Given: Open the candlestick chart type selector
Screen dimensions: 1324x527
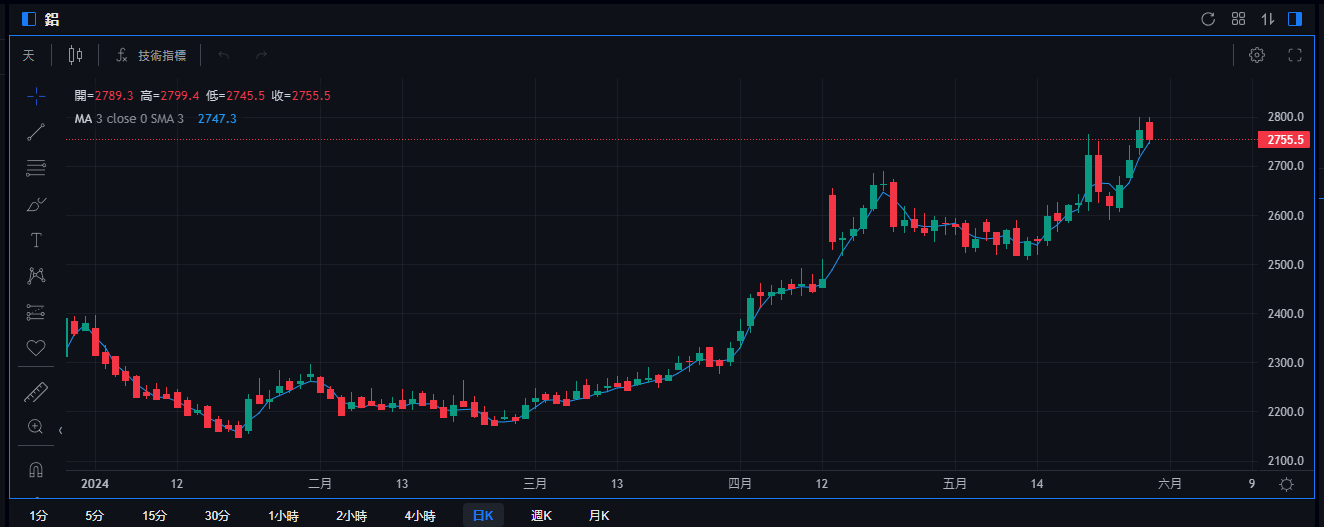Looking at the screenshot, I should (76, 55).
